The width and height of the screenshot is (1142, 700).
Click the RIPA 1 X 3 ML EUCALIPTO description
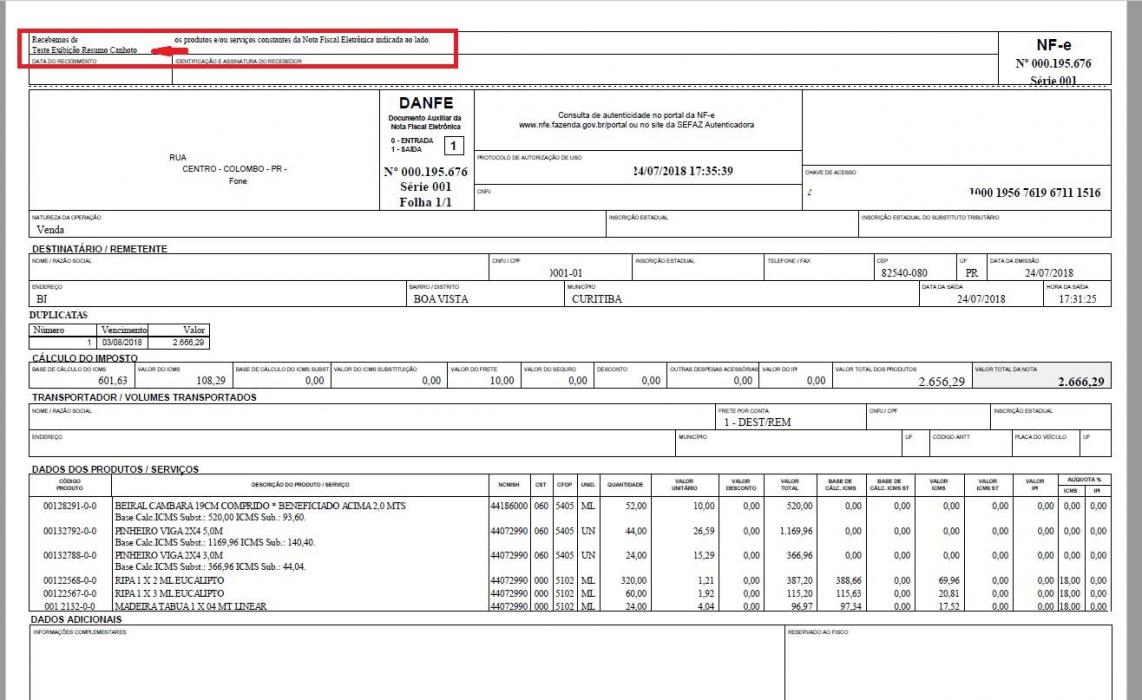click(x=170, y=594)
